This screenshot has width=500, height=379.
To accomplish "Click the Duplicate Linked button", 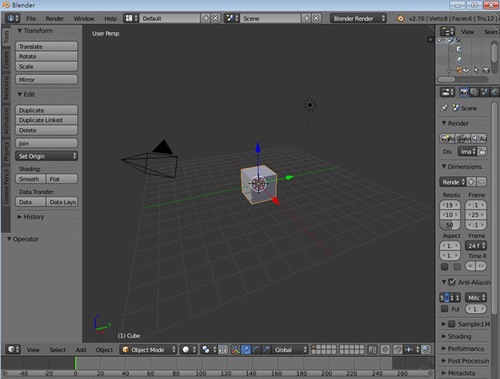I will click(46, 120).
